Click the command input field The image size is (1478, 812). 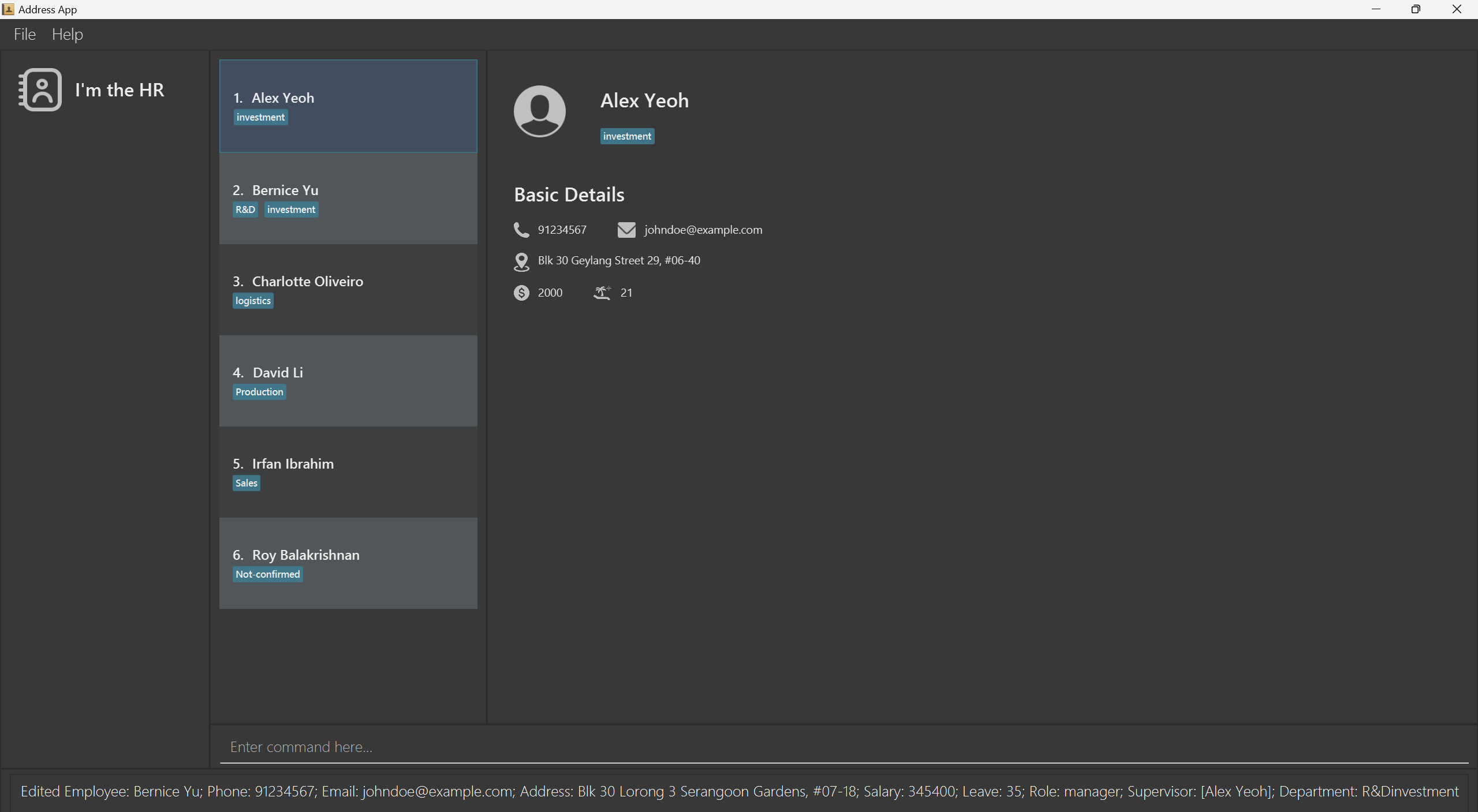(x=843, y=747)
